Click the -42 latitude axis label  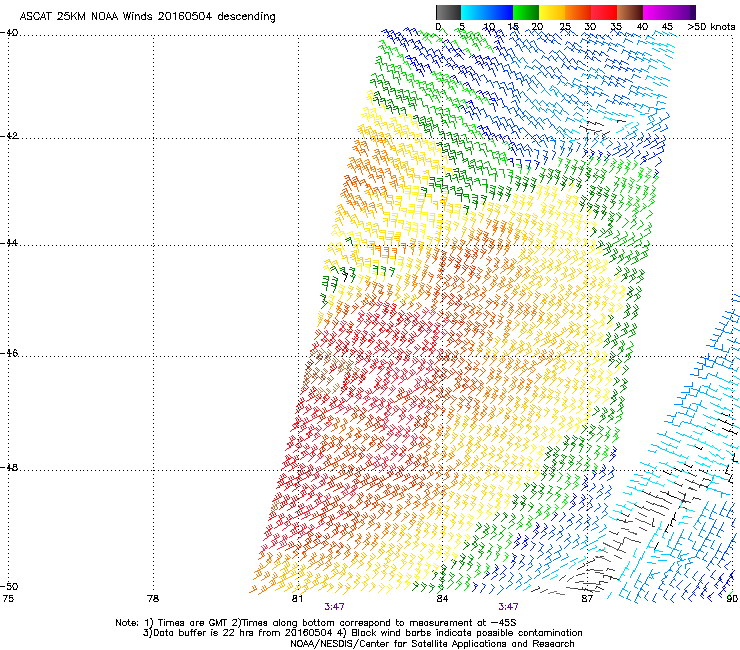pos(9,136)
